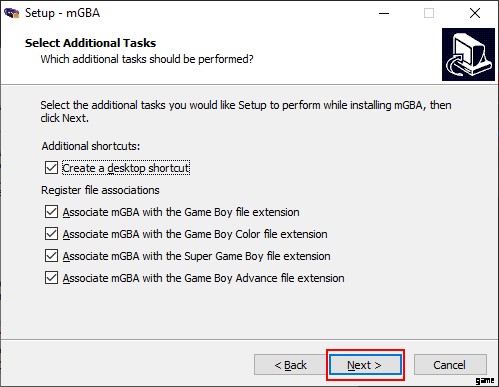This screenshot has height=387, width=499.
Task: Click the Register file associations group label
Action: click(x=100, y=190)
